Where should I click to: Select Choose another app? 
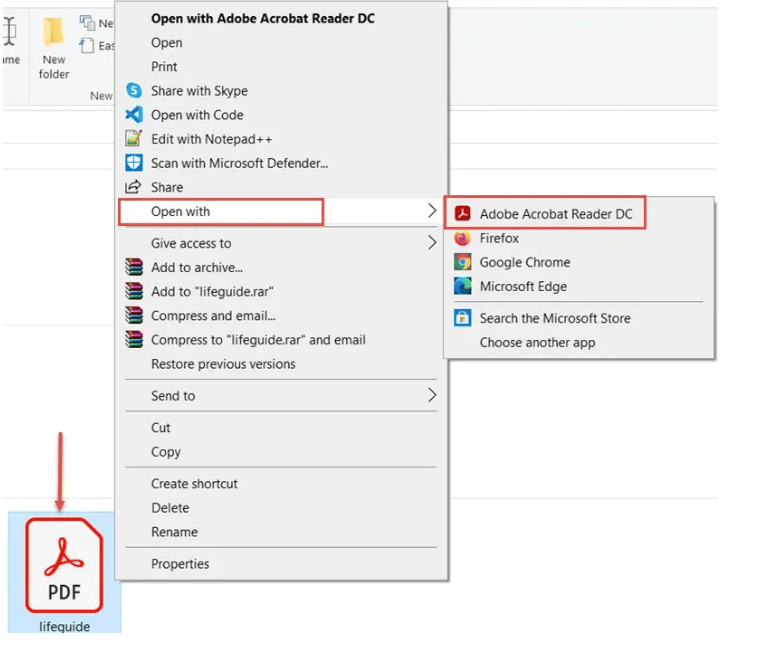[x=579, y=342]
